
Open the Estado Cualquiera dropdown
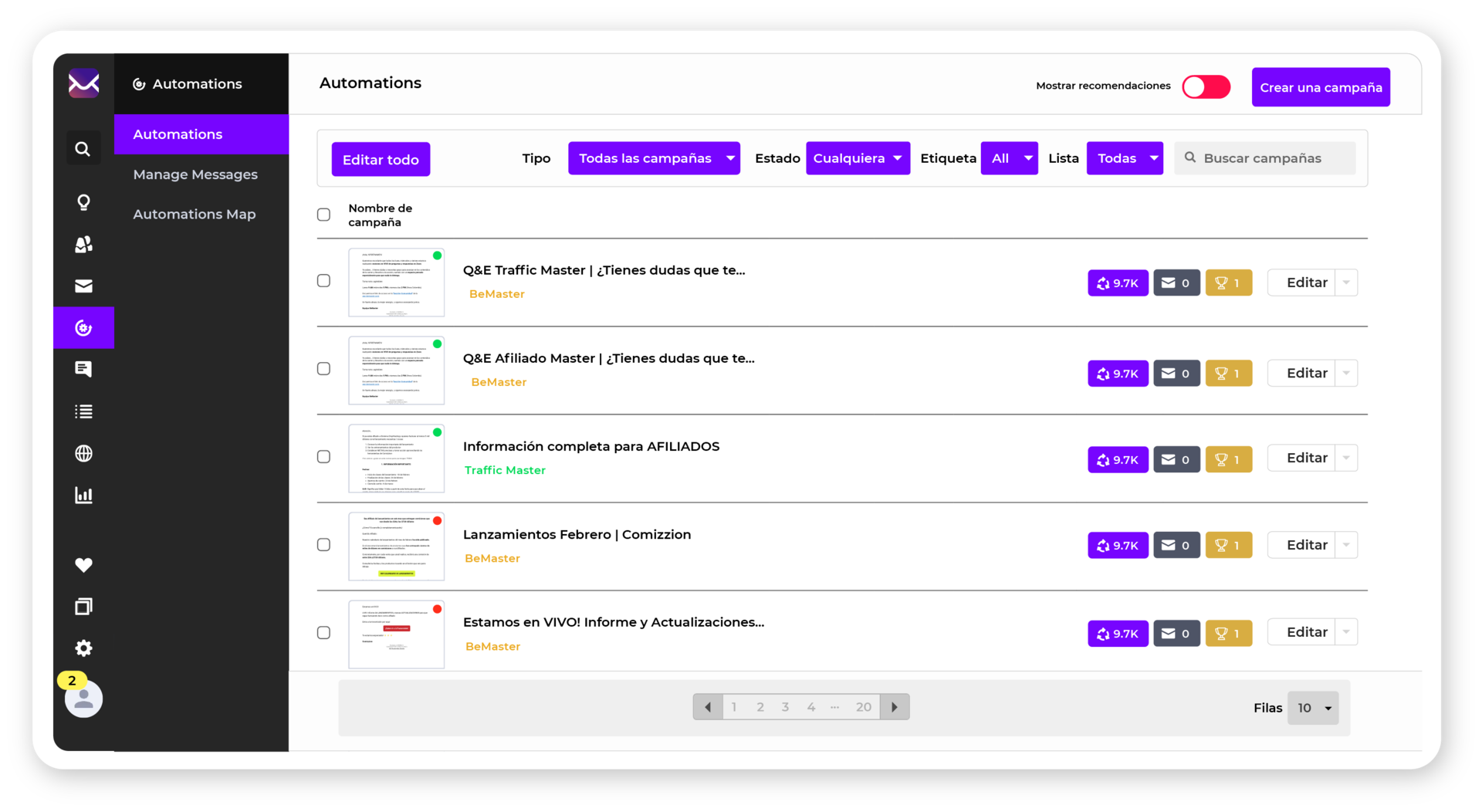(858, 157)
